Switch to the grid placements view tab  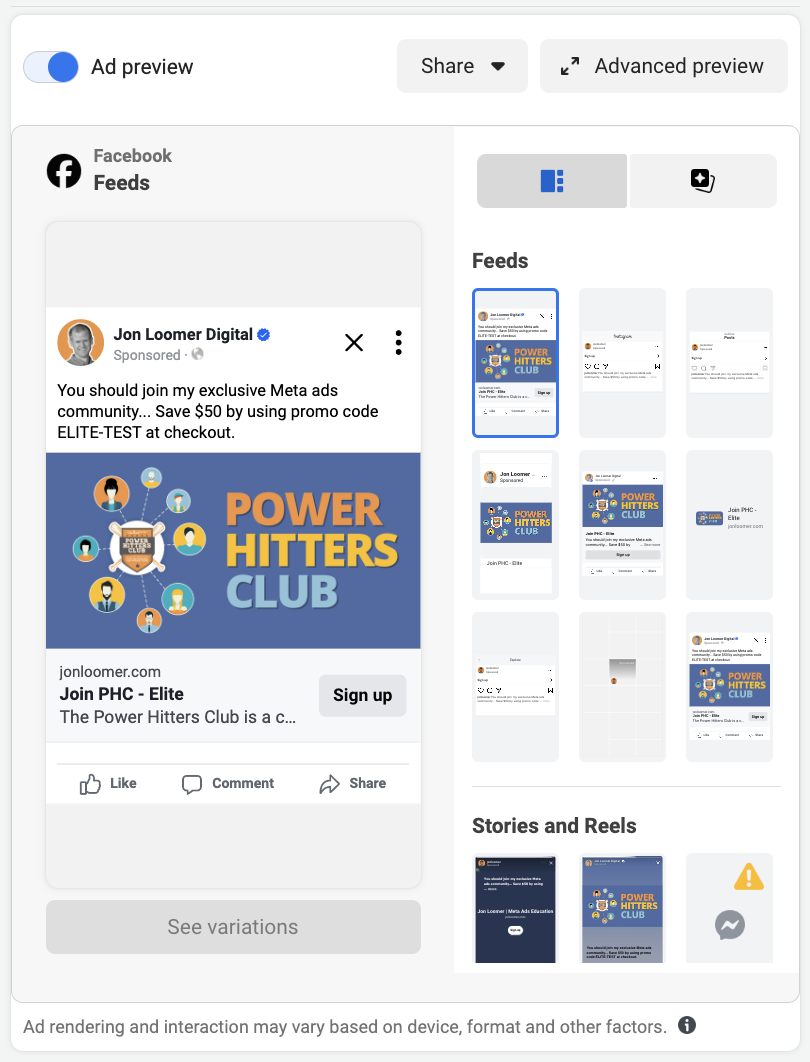point(552,181)
